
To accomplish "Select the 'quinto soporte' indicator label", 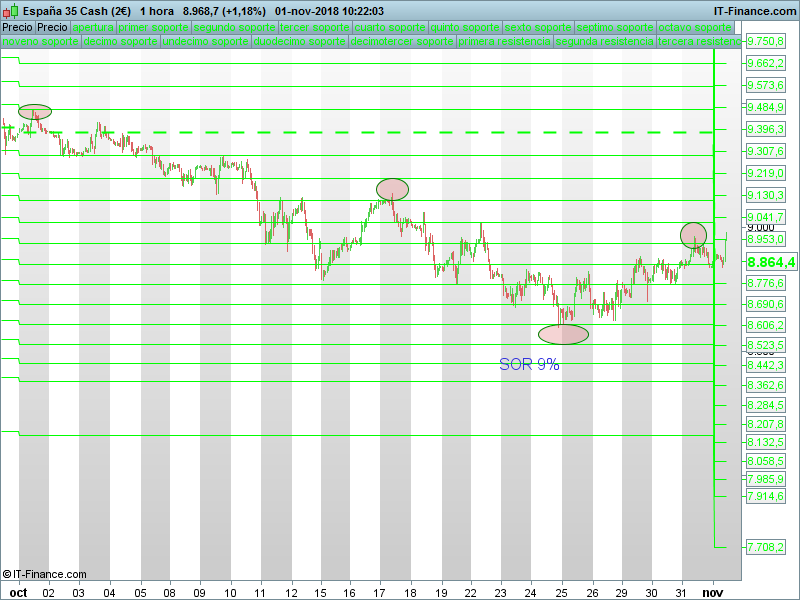I will (x=464, y=28).
